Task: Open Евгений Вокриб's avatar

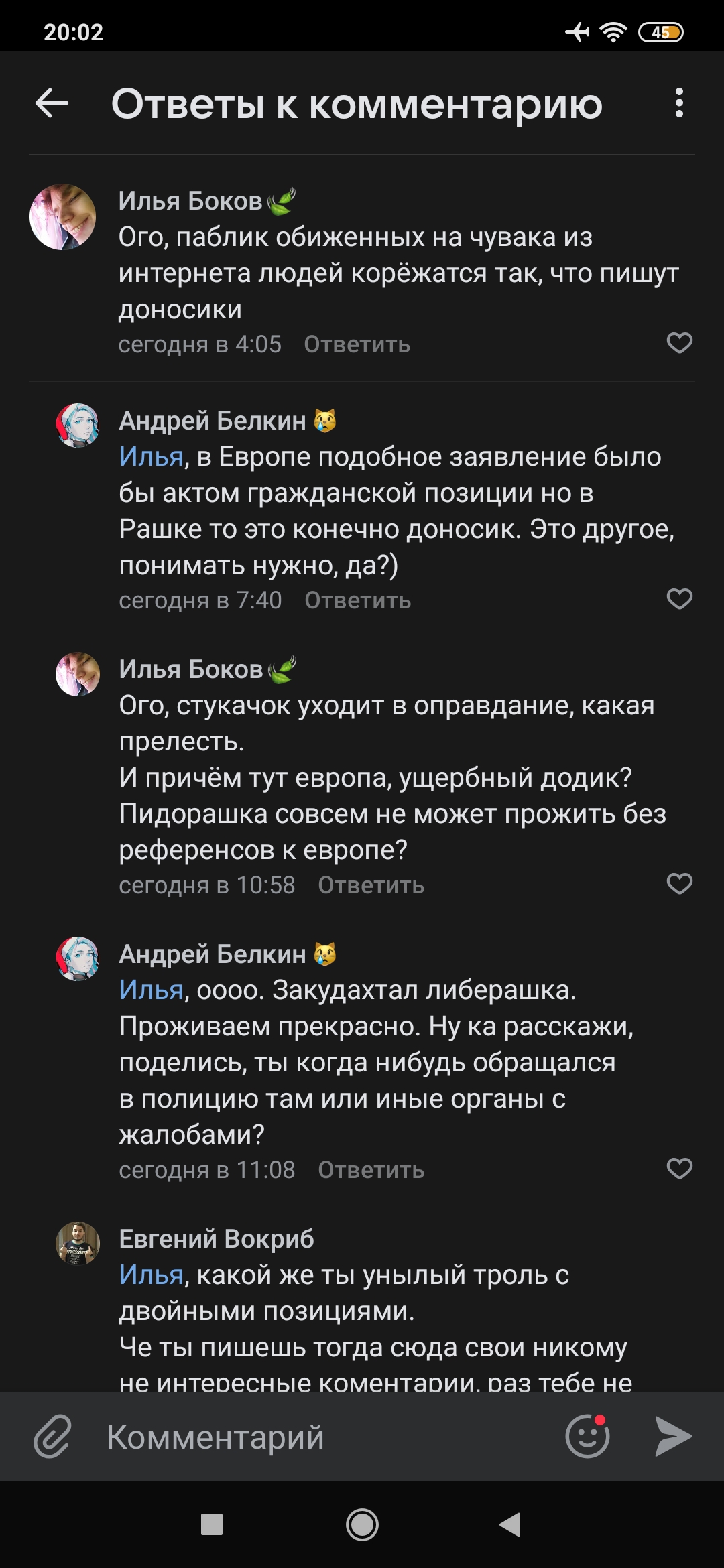Action: coord(78,1243)
